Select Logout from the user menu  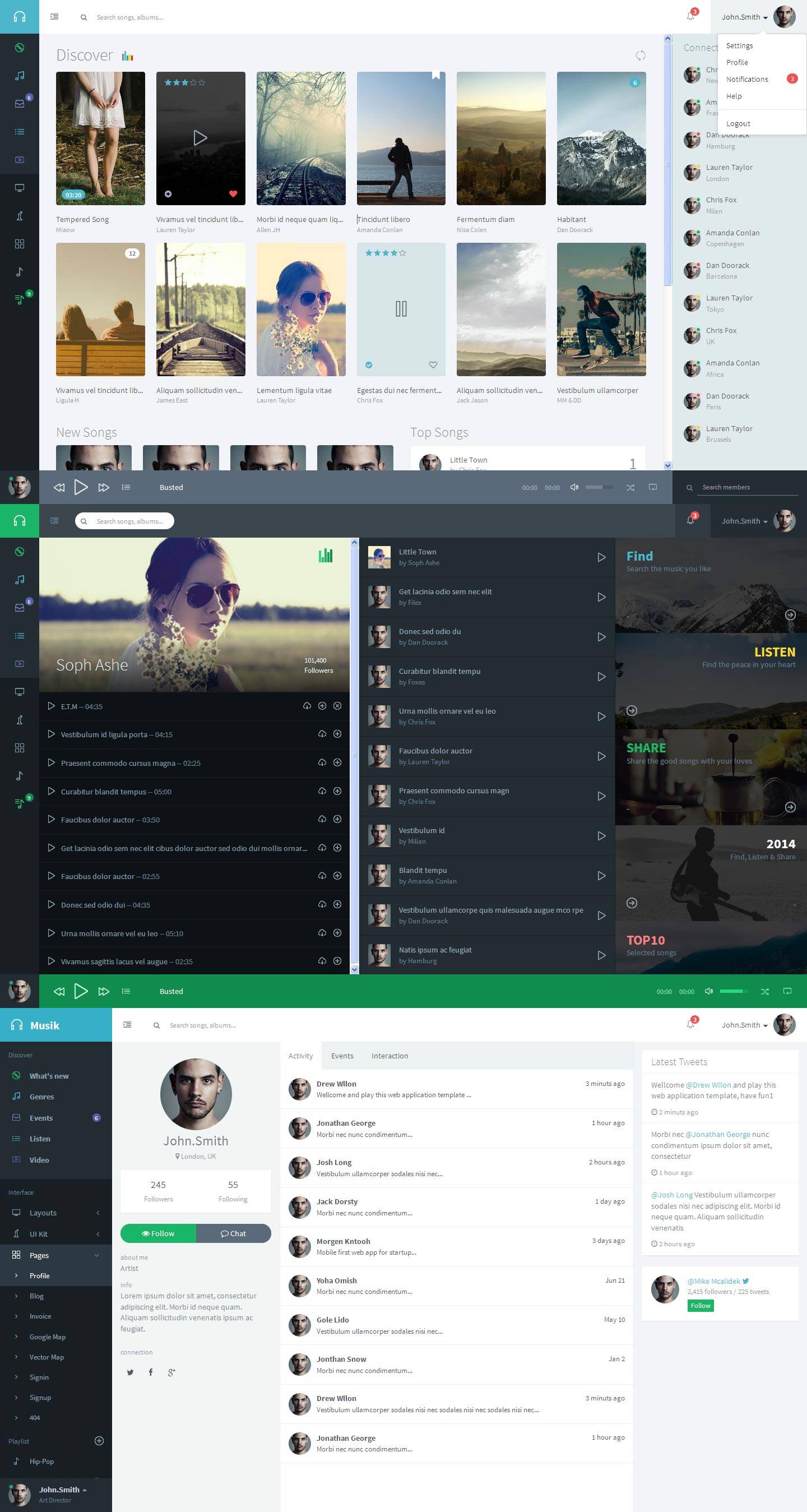(738, 123)
